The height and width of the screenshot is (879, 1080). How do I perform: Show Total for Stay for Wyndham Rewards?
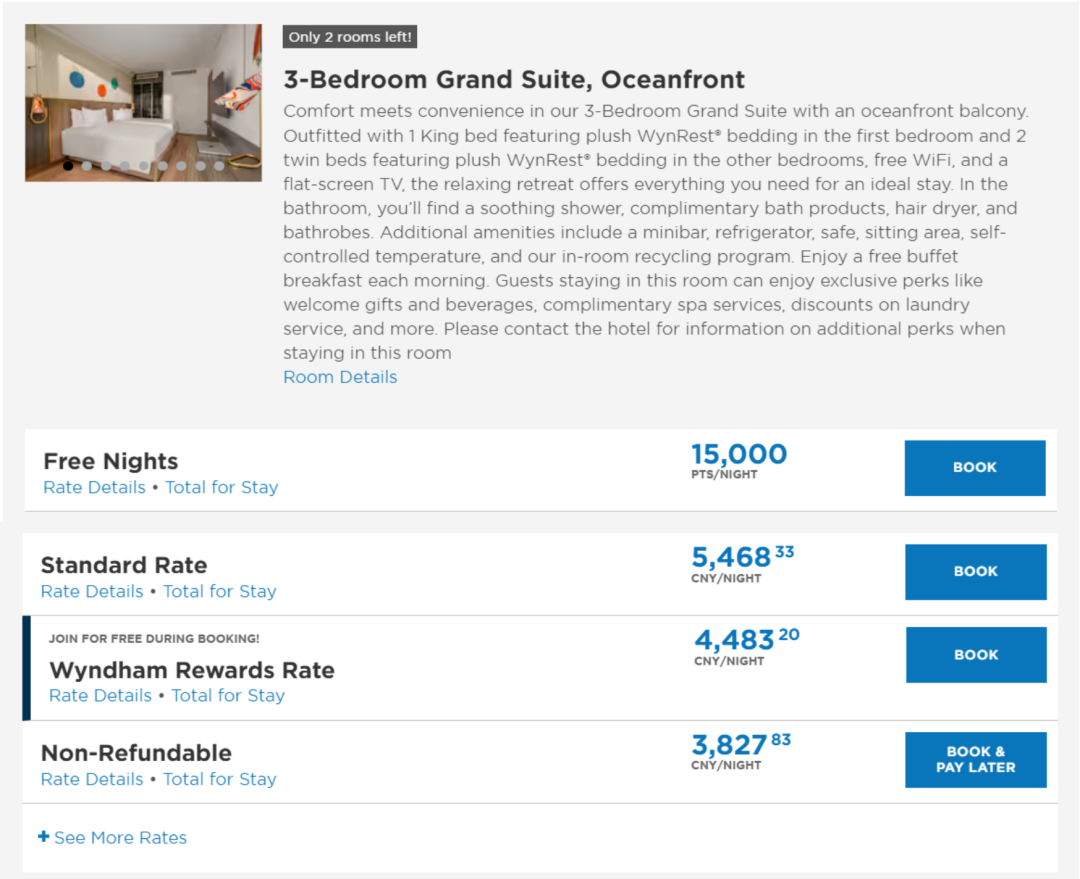pos(228,696)
